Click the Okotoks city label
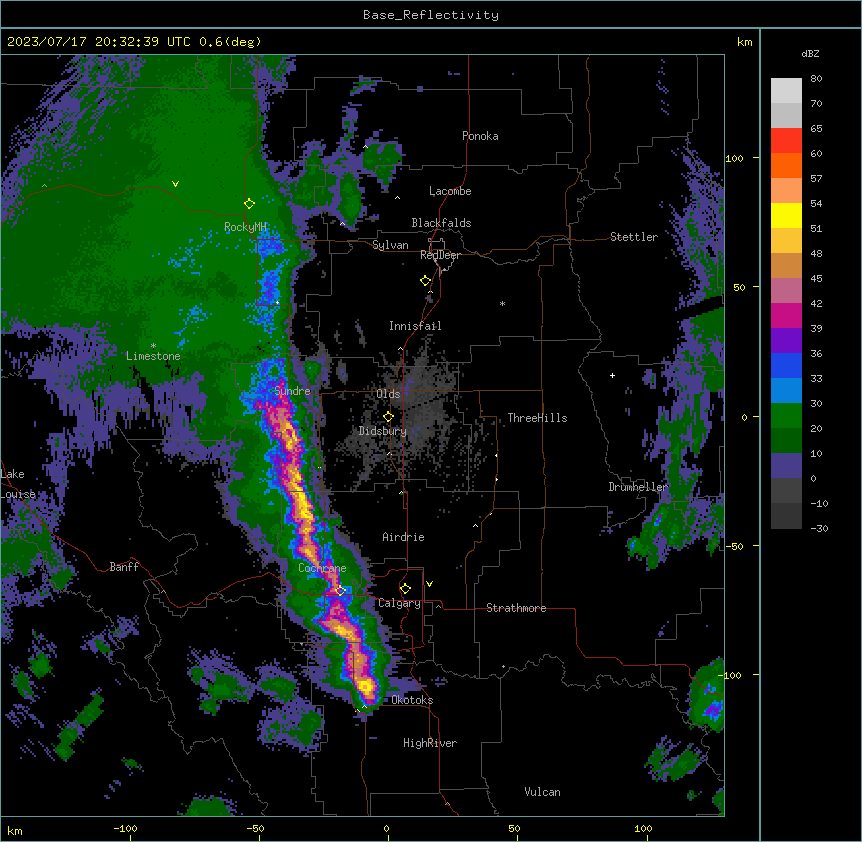 tap(412, 700)
